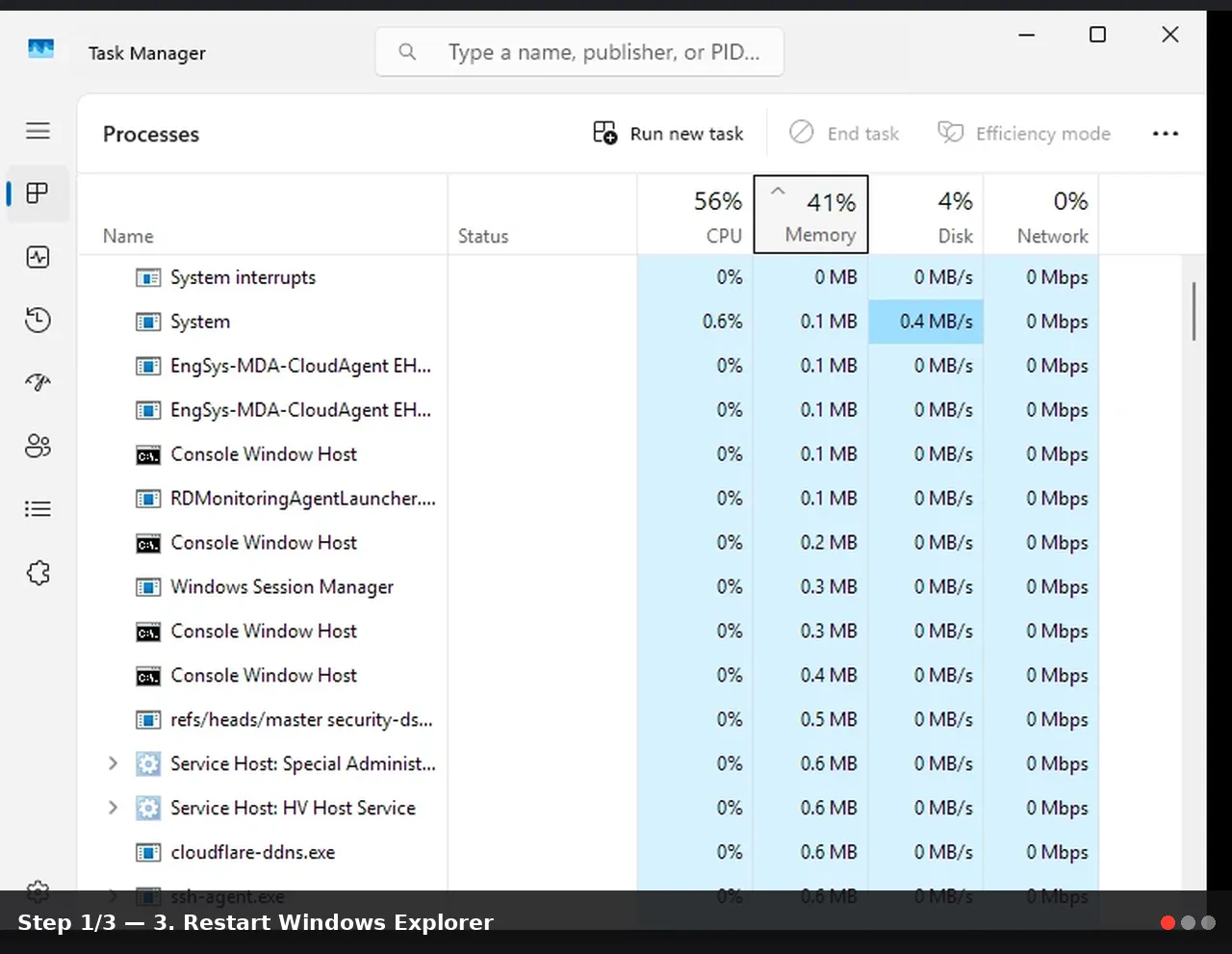1232x954 pixels.
Task: Expand Service Host: HV Host Service
Action: (113, 808)
